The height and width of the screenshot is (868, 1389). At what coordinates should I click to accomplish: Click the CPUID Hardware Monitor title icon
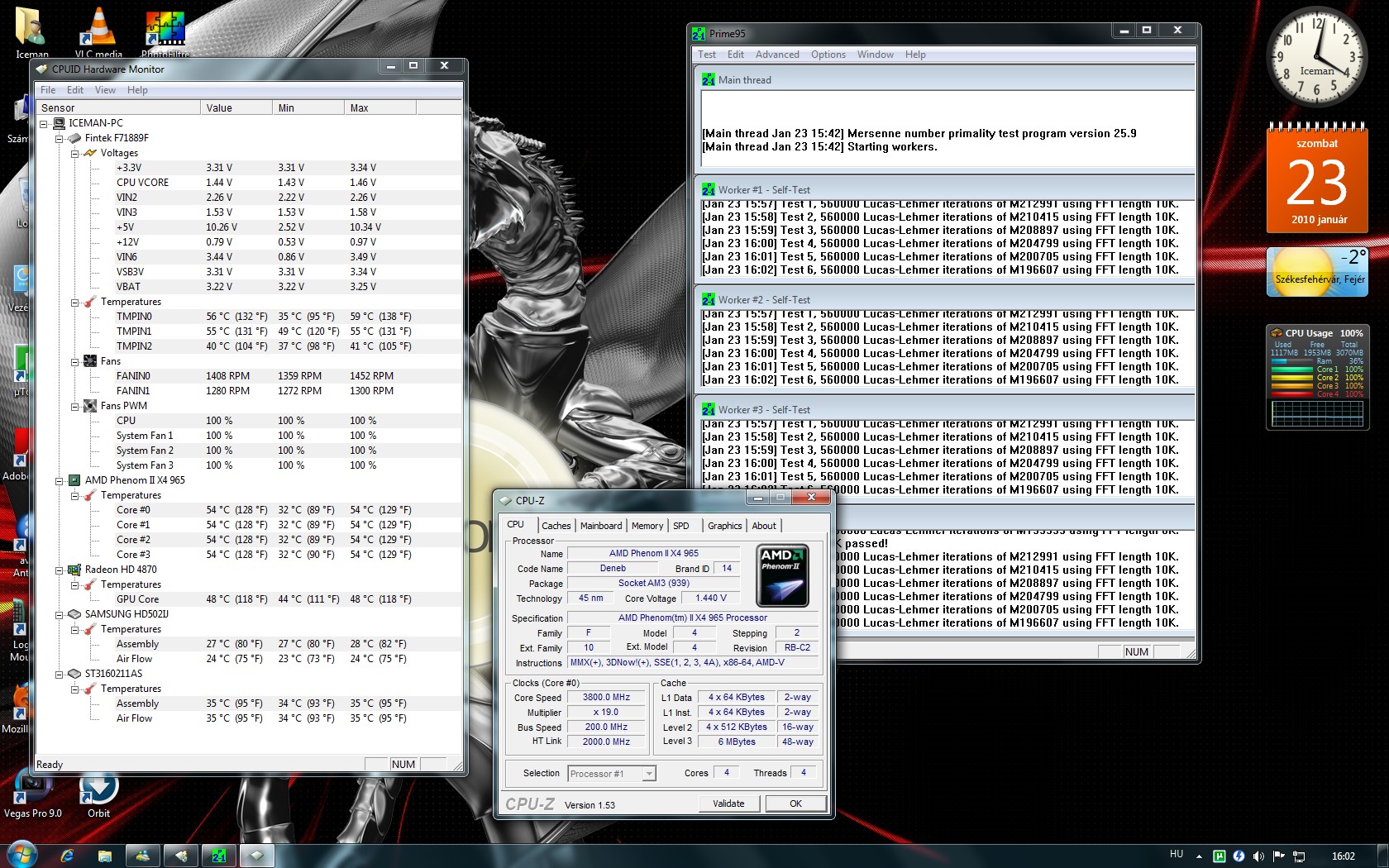pos(41,69)
